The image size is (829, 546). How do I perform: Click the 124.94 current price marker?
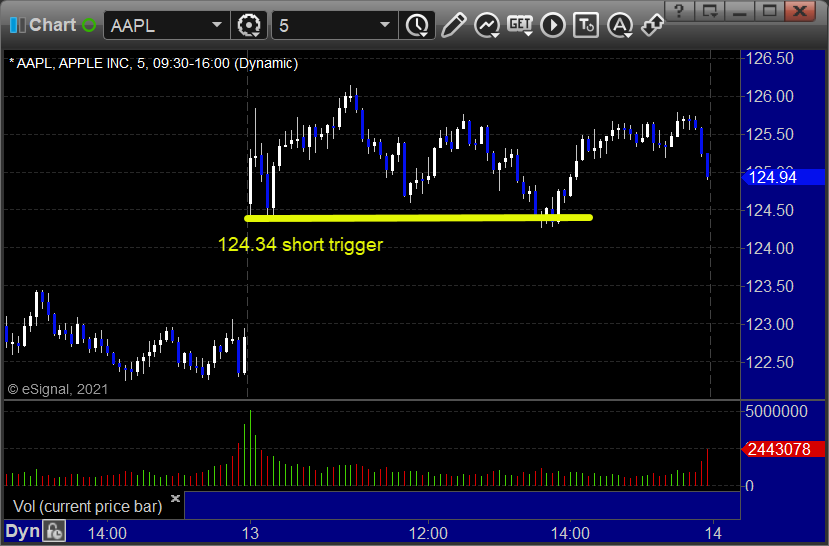[783, 177]
